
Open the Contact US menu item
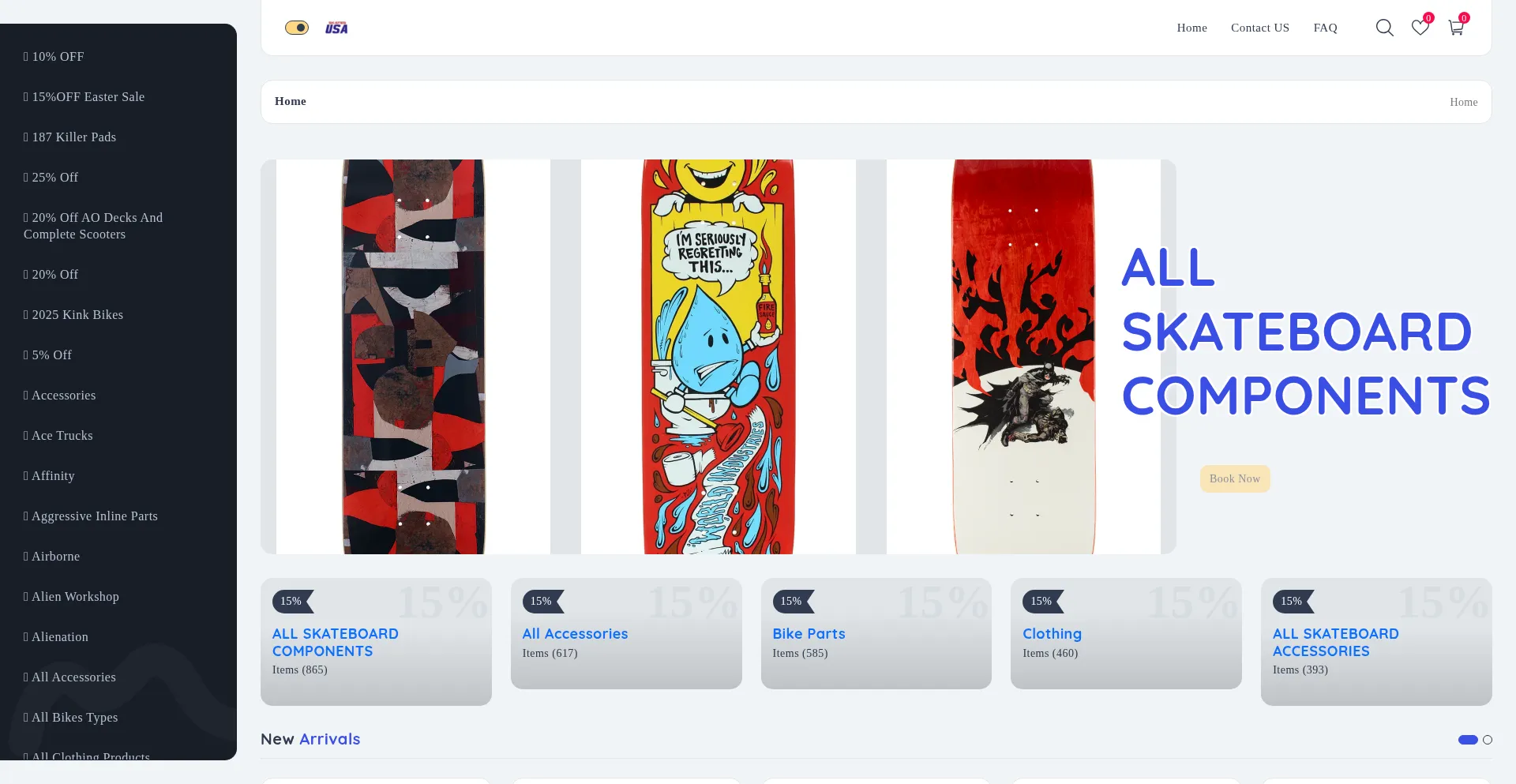click(x=1260, y=28)
